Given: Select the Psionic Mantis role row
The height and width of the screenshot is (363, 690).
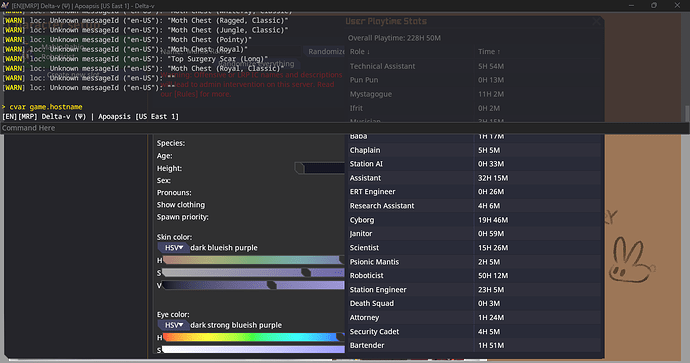Looking at the screenshot, I should coord(474,261).
